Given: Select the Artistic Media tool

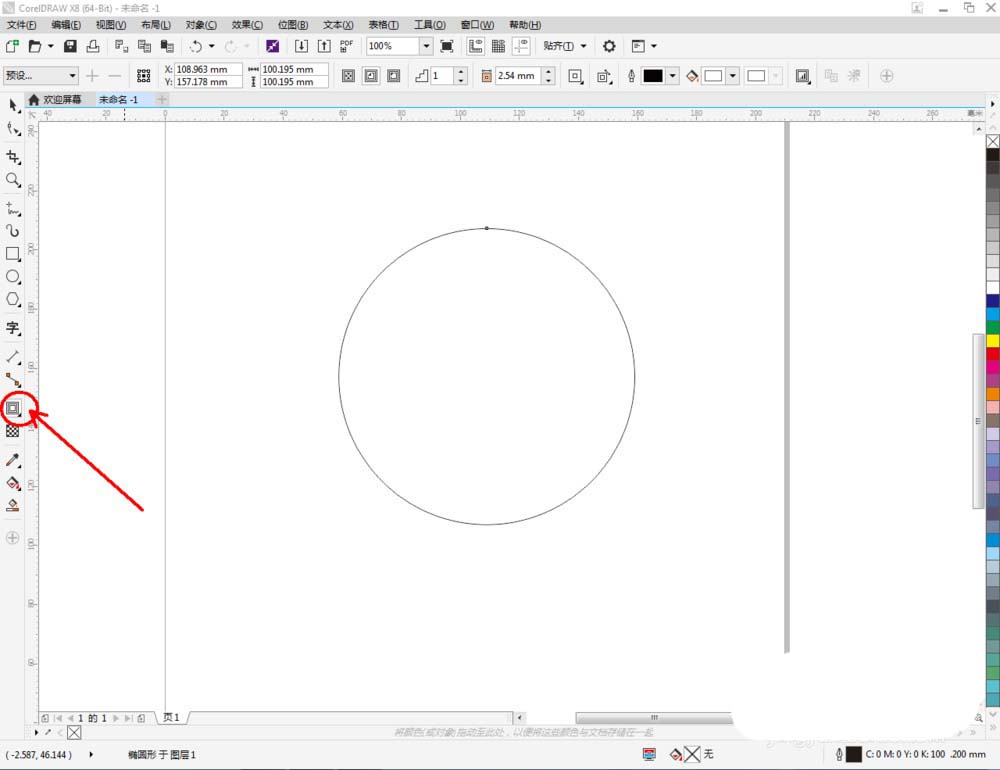Looking at the screenshot, I should click(x=13, y=231).
